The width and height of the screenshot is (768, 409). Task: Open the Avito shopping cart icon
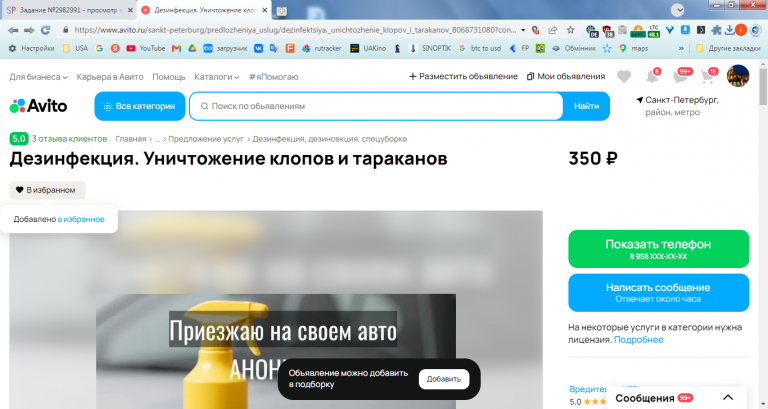point(707,77)
